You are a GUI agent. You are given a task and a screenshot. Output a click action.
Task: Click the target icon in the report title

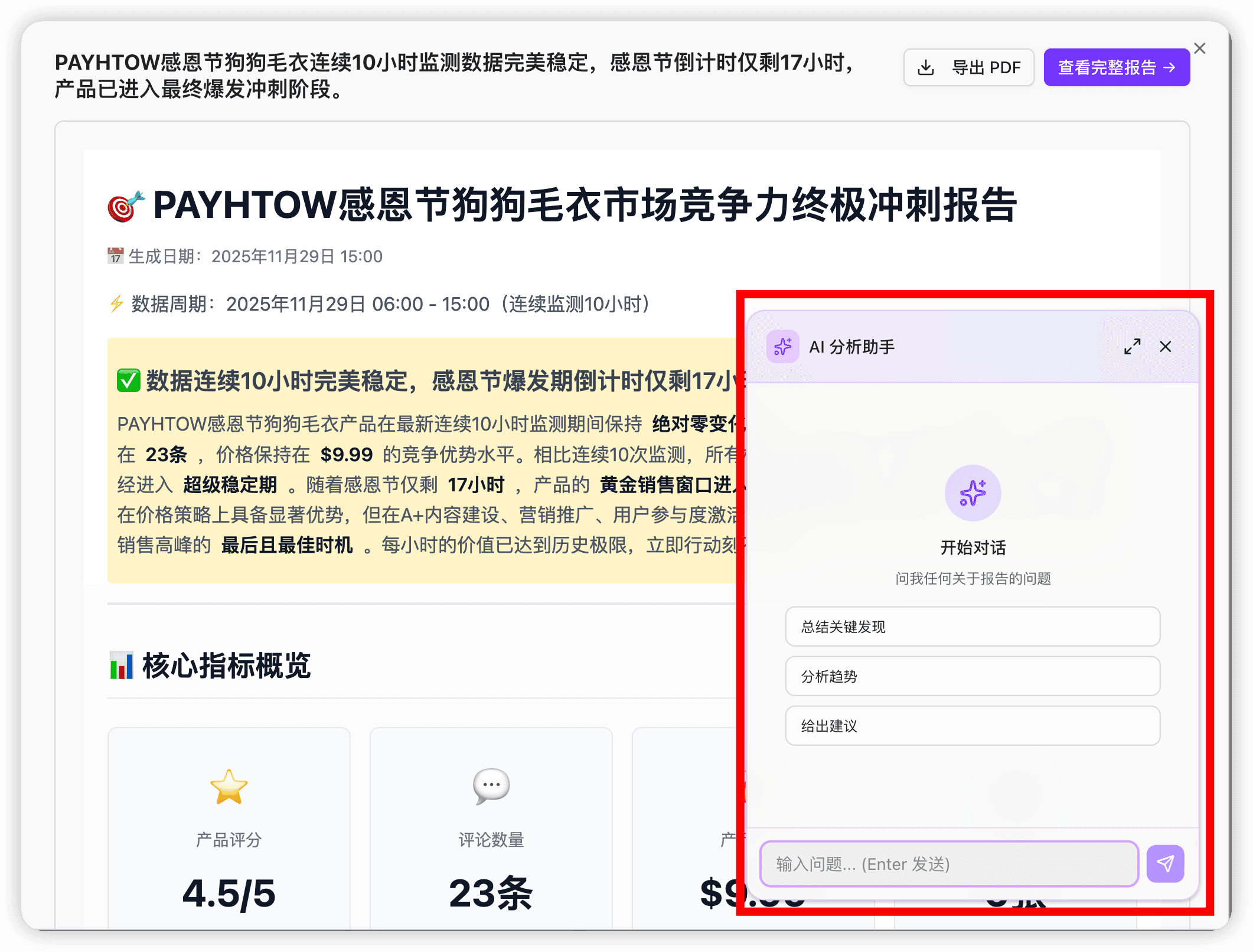123,208
